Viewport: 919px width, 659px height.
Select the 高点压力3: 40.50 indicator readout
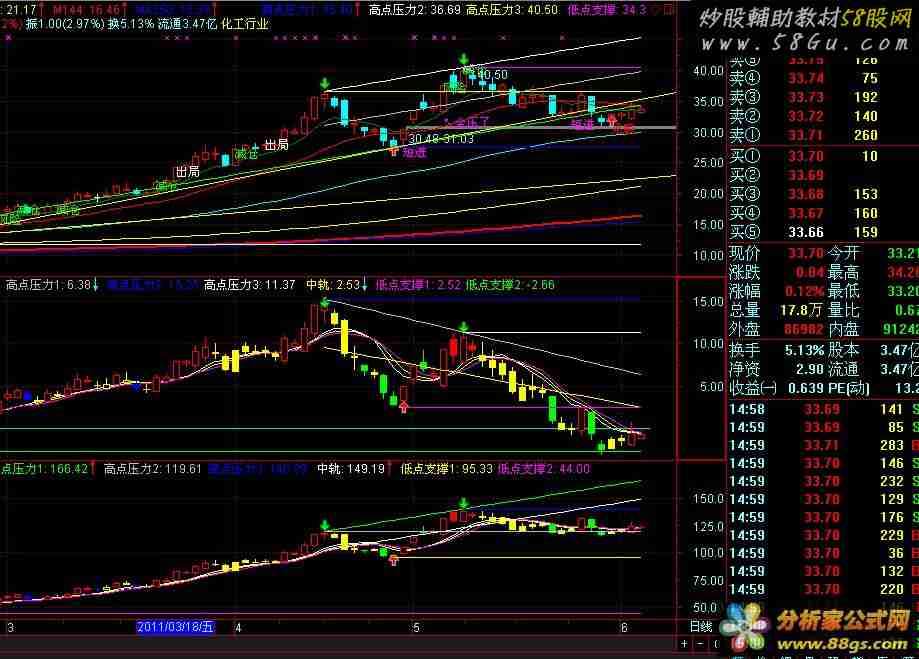(x=512, y=10)
